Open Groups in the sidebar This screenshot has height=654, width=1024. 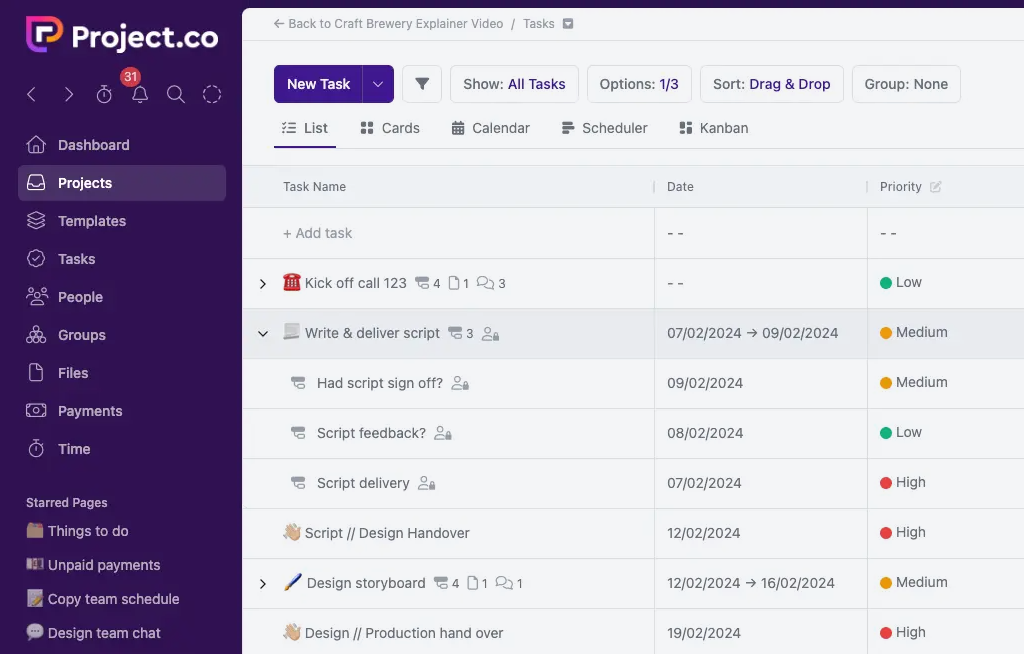point(122,335)
